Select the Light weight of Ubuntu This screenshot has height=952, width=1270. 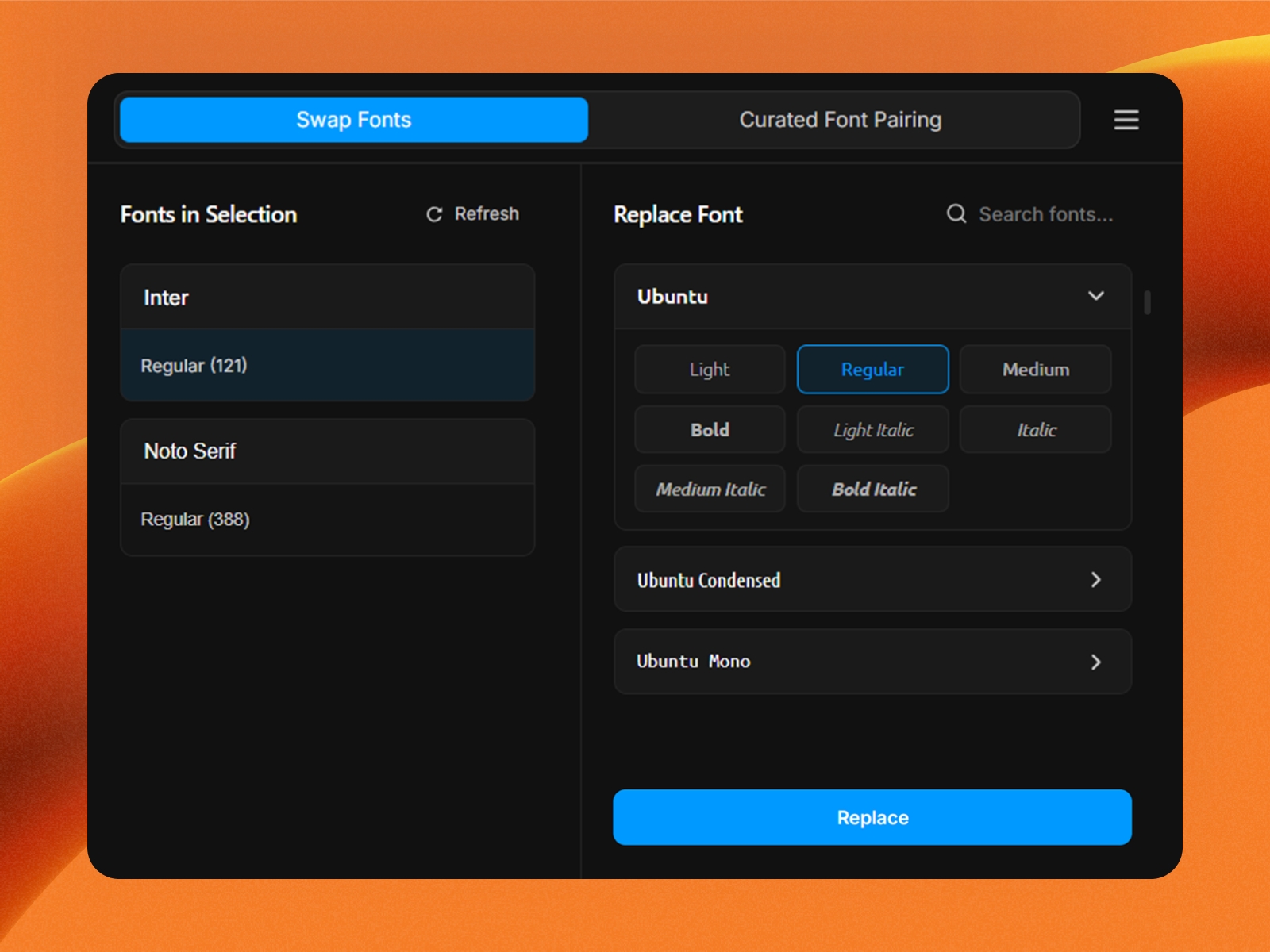tap(709, 369)
